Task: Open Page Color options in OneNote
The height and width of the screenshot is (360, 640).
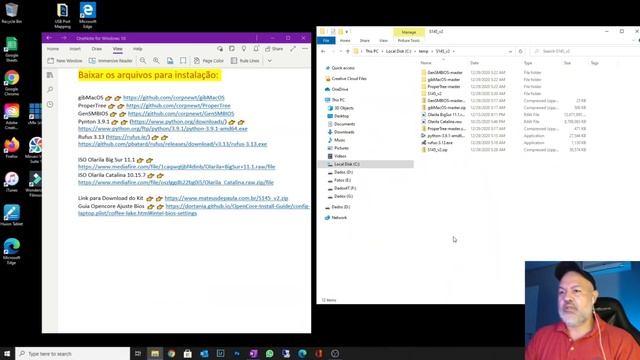Action: pos(209,61)
